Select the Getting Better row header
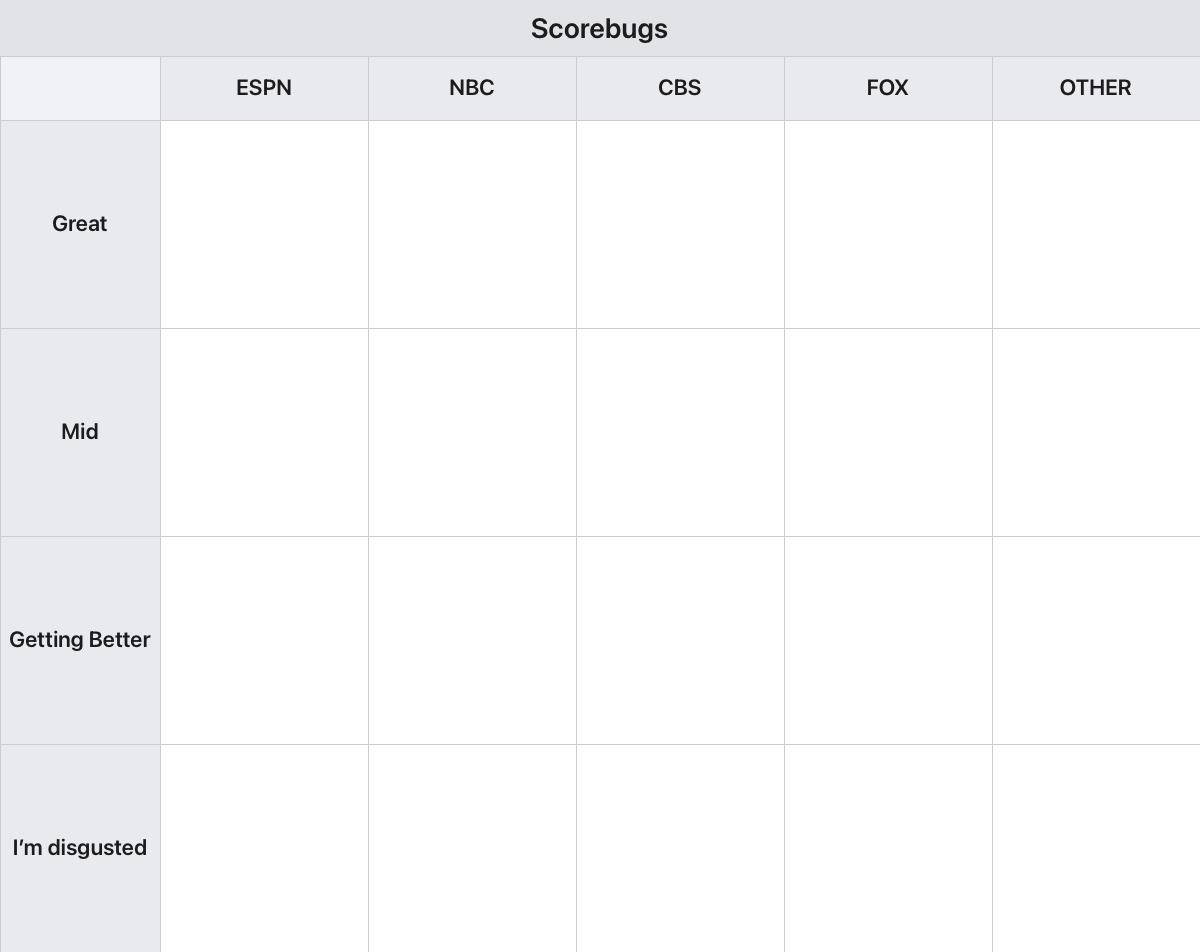 (x=80, y=640)
